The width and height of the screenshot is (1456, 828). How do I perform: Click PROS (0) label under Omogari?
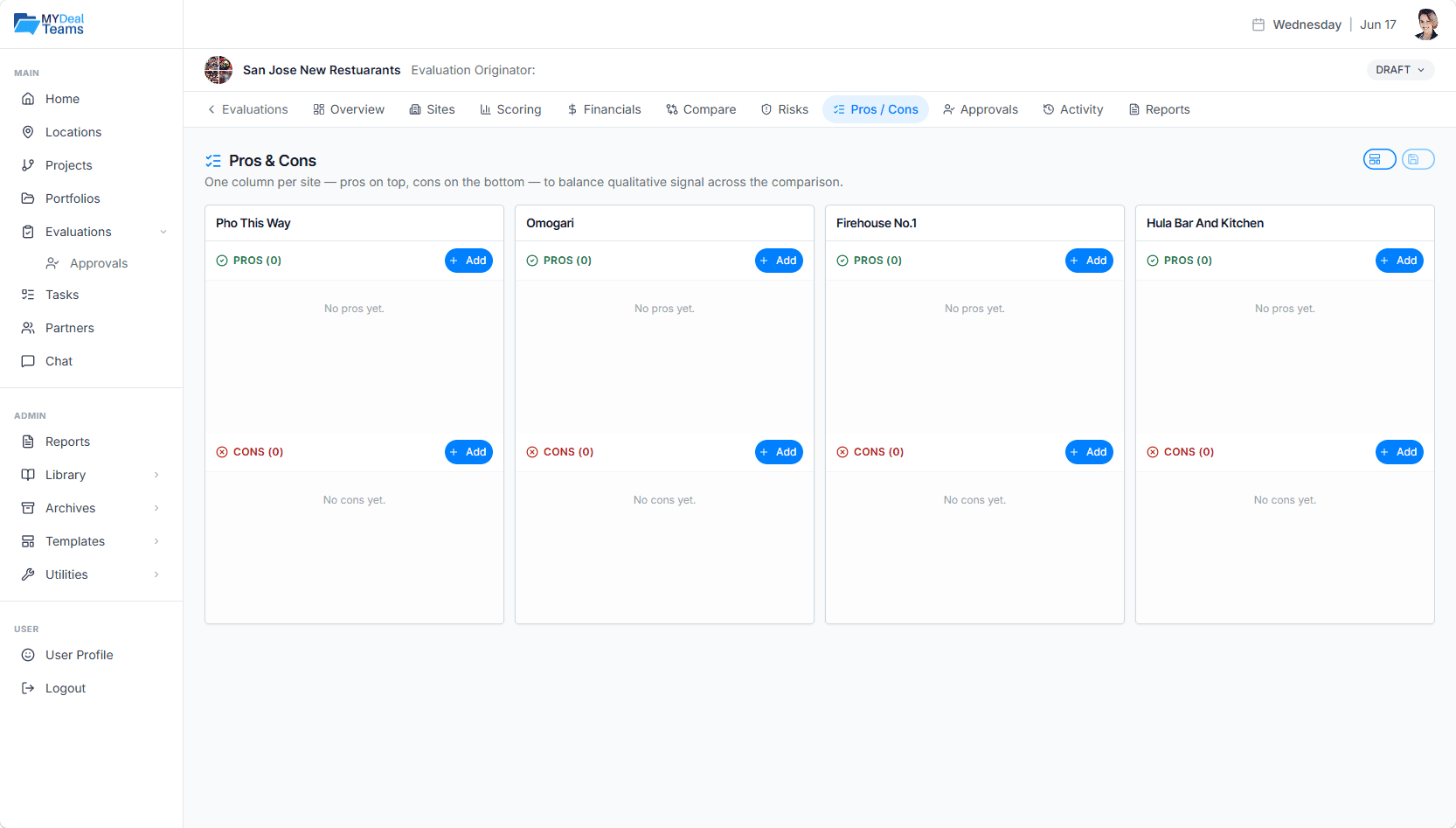tap(567, 261)
